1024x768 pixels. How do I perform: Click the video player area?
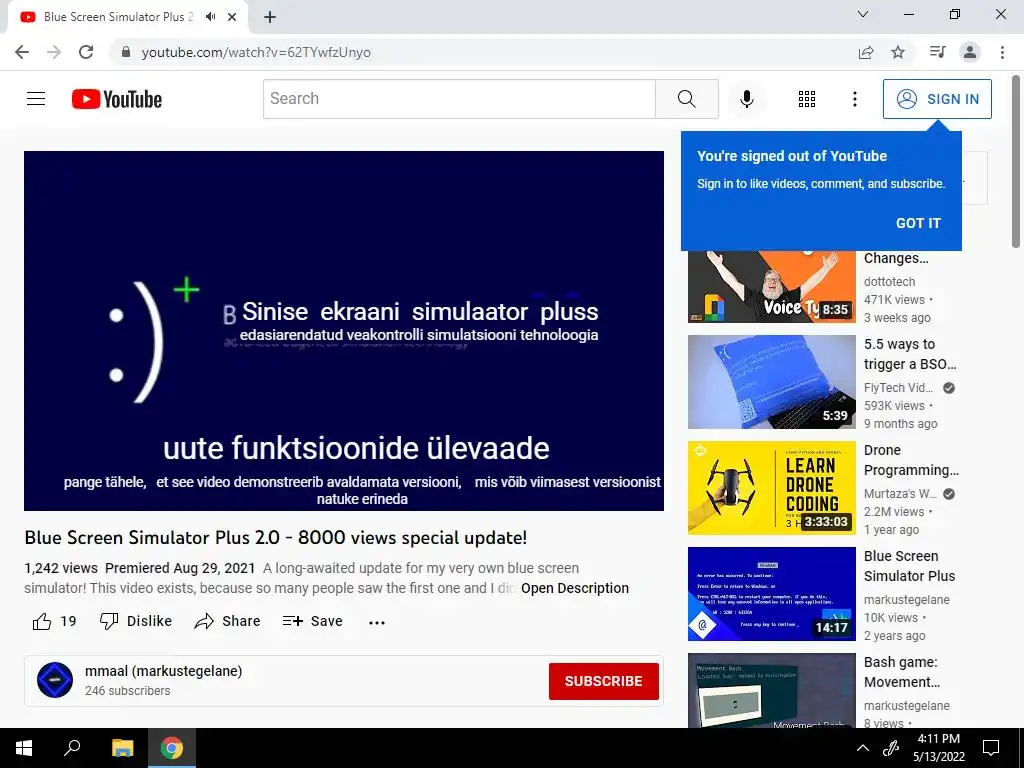pos(344,330)
